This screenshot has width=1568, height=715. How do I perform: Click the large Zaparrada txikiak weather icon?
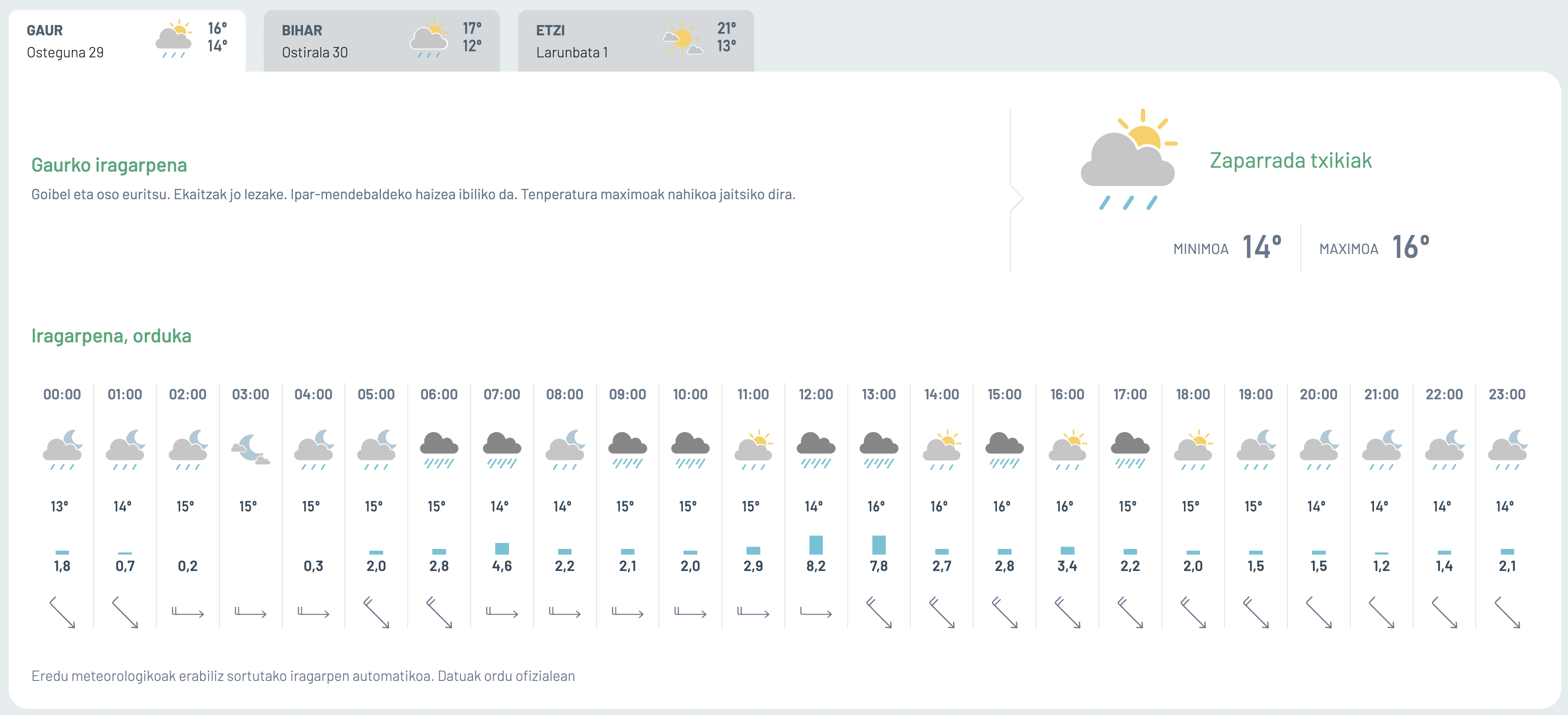click(x=1129, y=160)
